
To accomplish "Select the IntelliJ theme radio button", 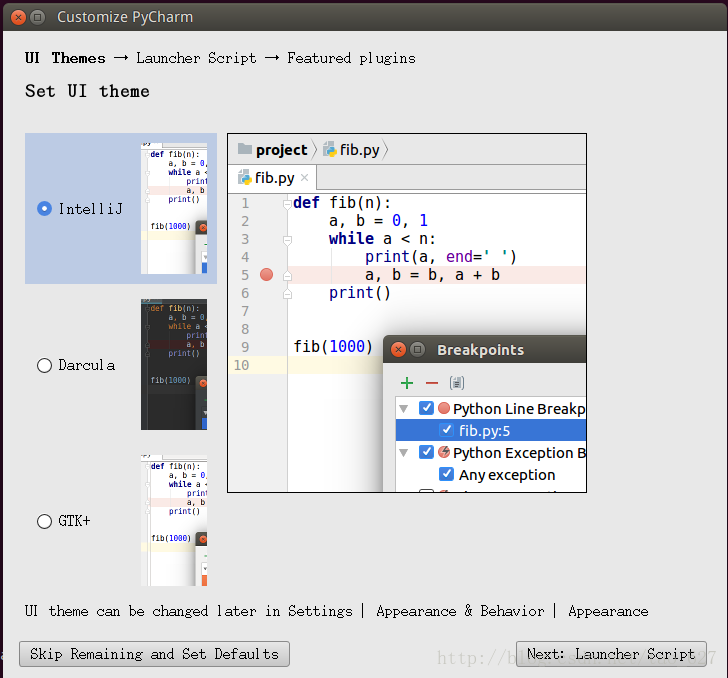I will (44, 209).
